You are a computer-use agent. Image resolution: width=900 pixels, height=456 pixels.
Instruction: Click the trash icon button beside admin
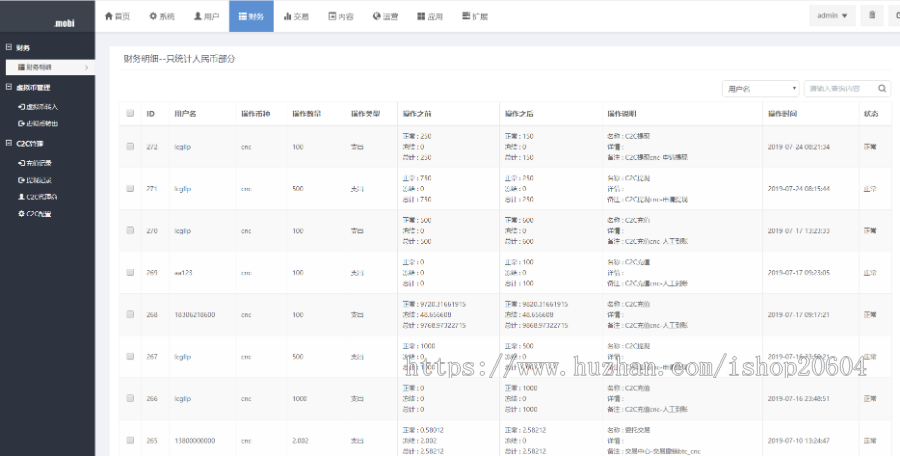tap(872, 16)
